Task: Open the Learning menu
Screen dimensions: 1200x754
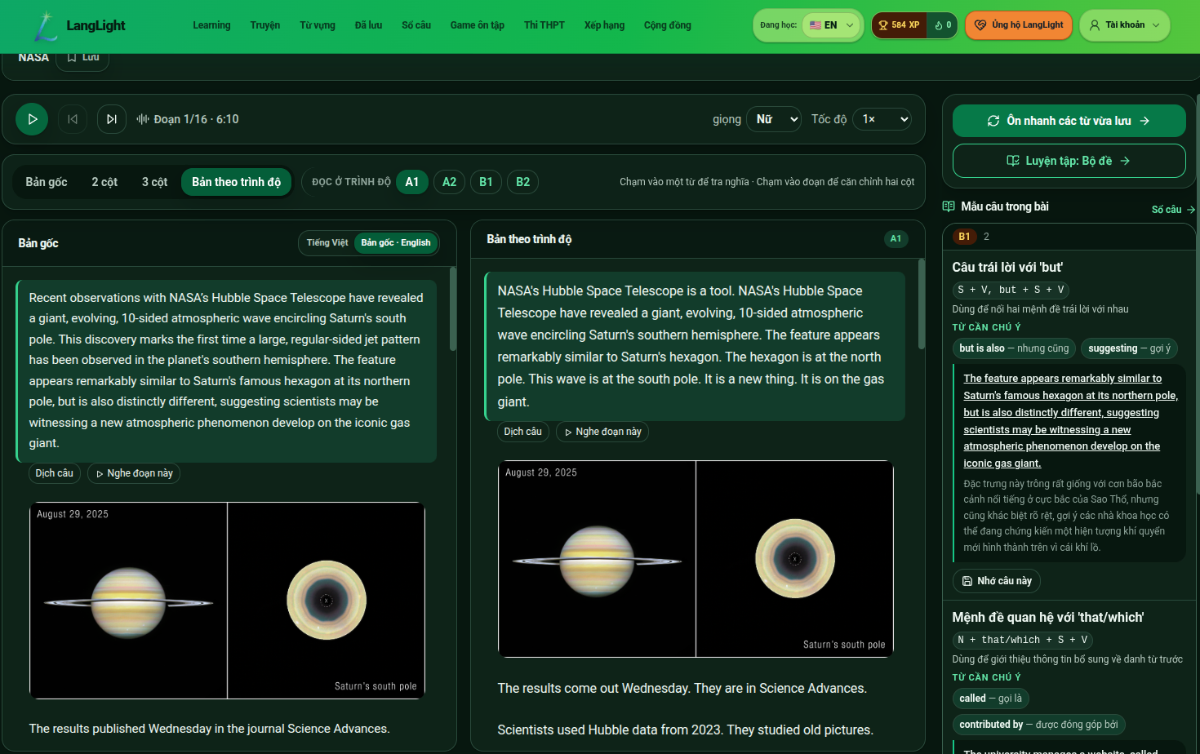Action: 212,25
